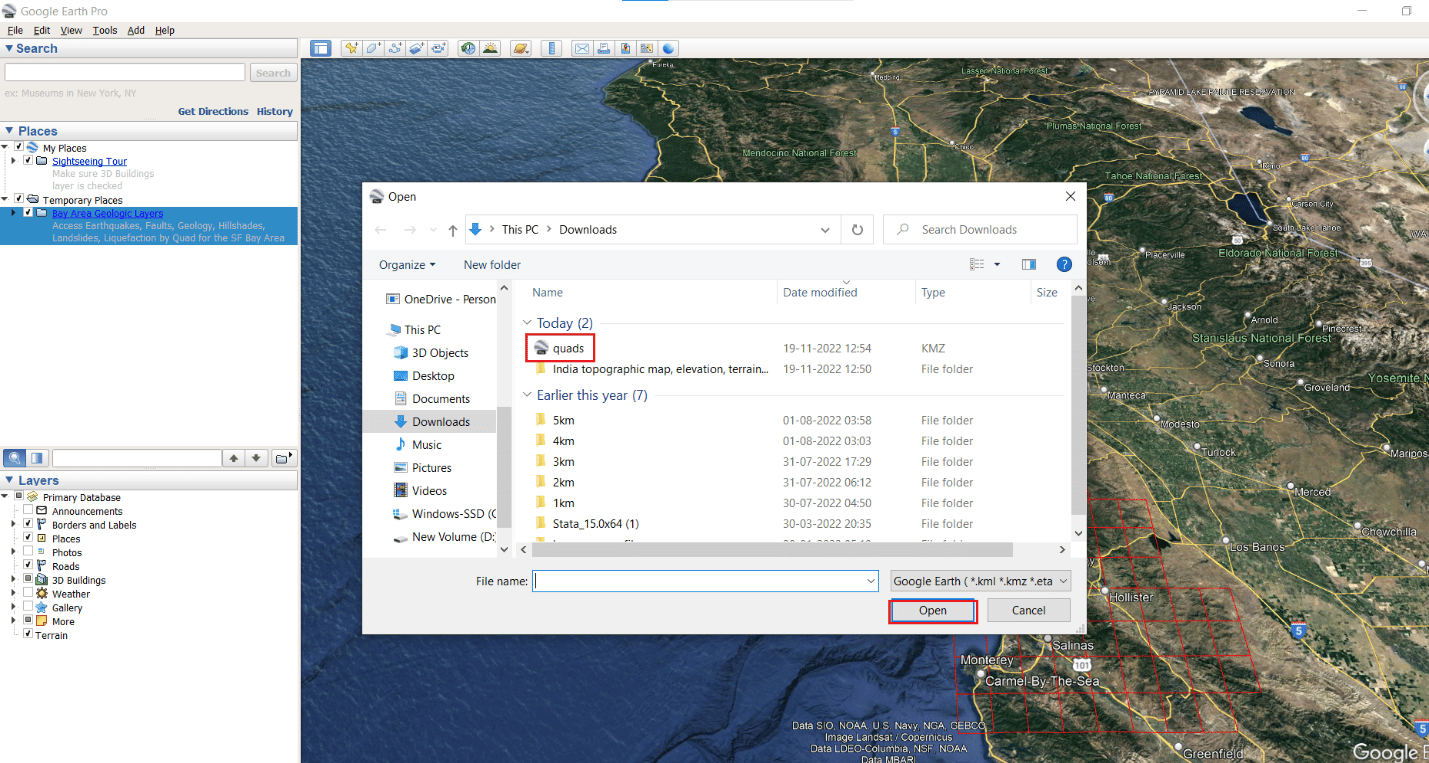Expand the Sightseeing Tour tree node
1429x763 pixels.
coord(14,160)
